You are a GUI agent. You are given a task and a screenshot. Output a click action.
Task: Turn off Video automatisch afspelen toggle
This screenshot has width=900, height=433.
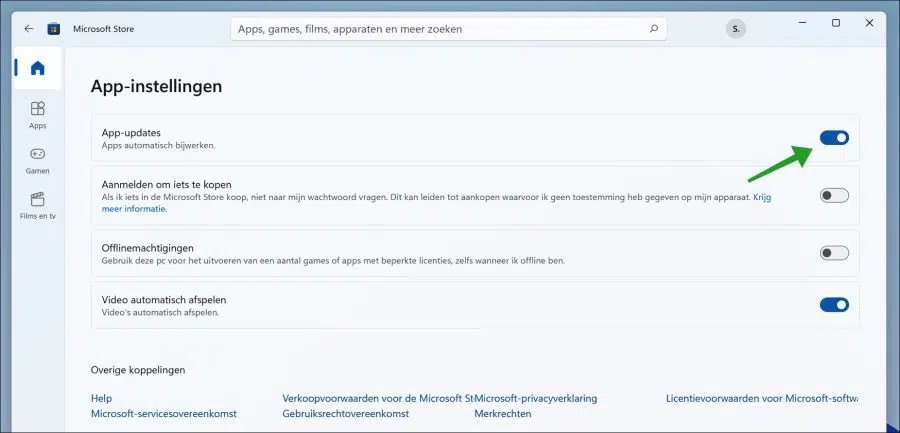click(x=834, y=305)
